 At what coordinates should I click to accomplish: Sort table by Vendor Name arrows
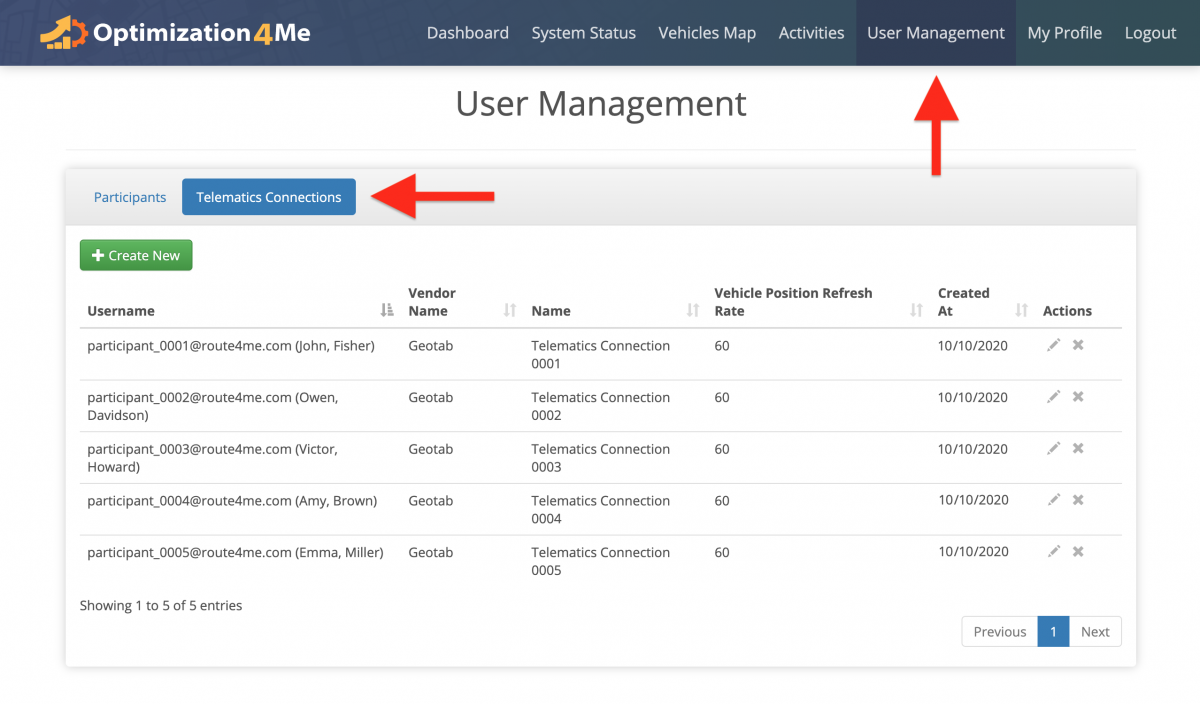pos(510,311)
